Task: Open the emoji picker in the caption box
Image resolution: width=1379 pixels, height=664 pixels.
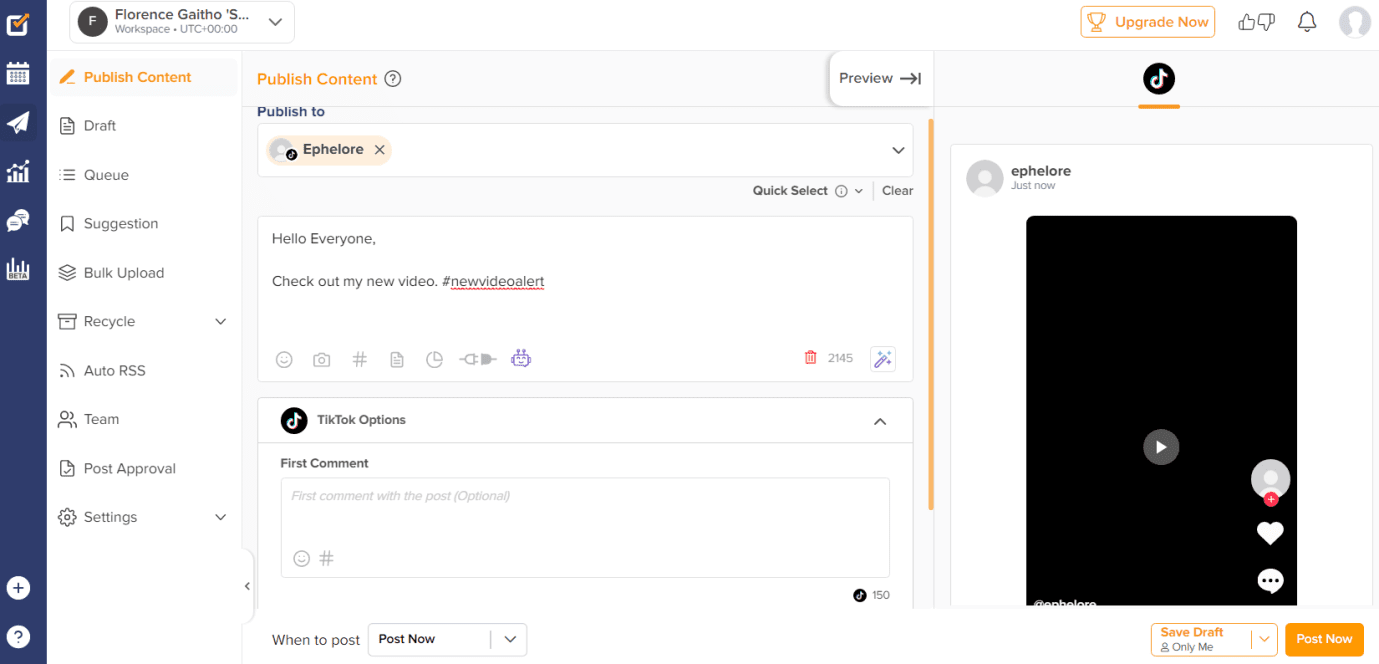Action: (284, 358)
